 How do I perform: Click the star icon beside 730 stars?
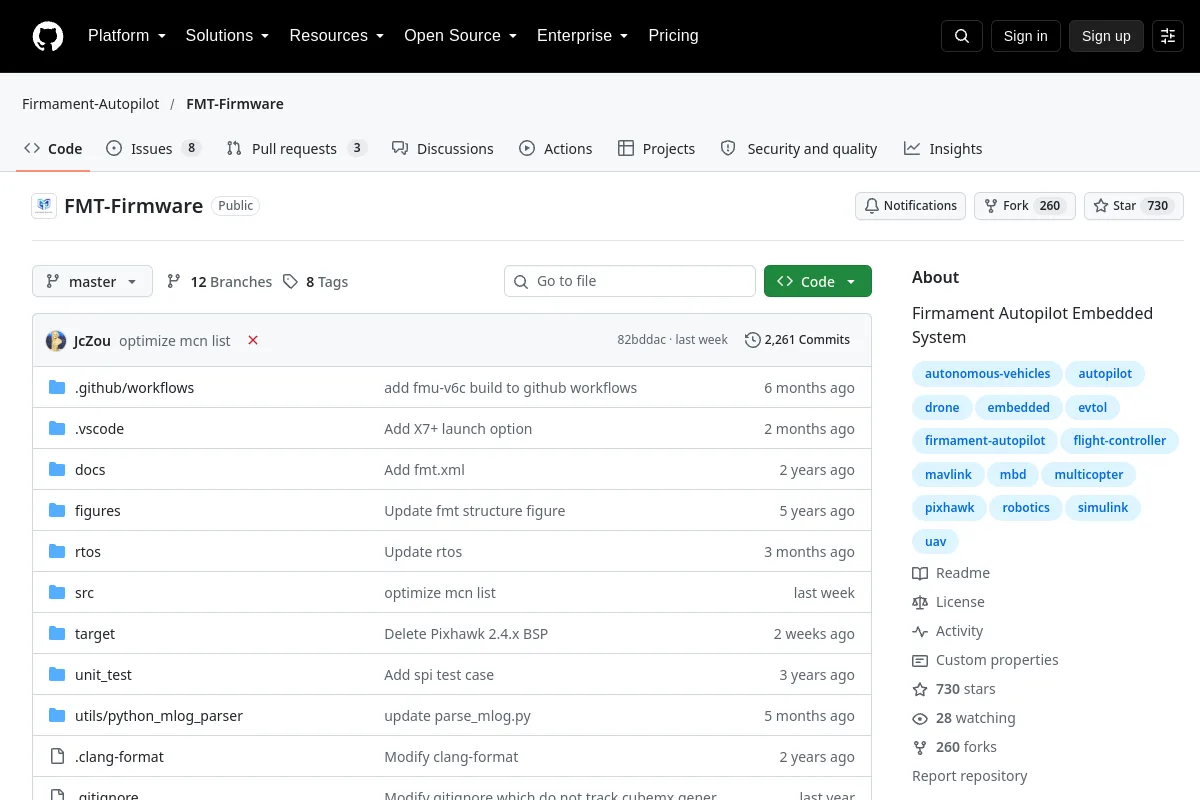(920, 689)
